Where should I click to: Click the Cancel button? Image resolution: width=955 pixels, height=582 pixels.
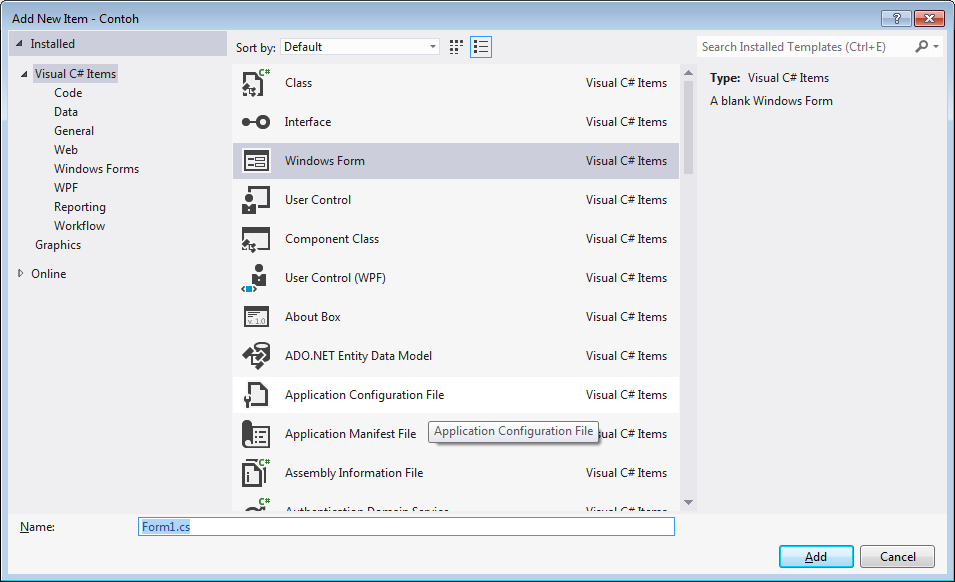898,556
